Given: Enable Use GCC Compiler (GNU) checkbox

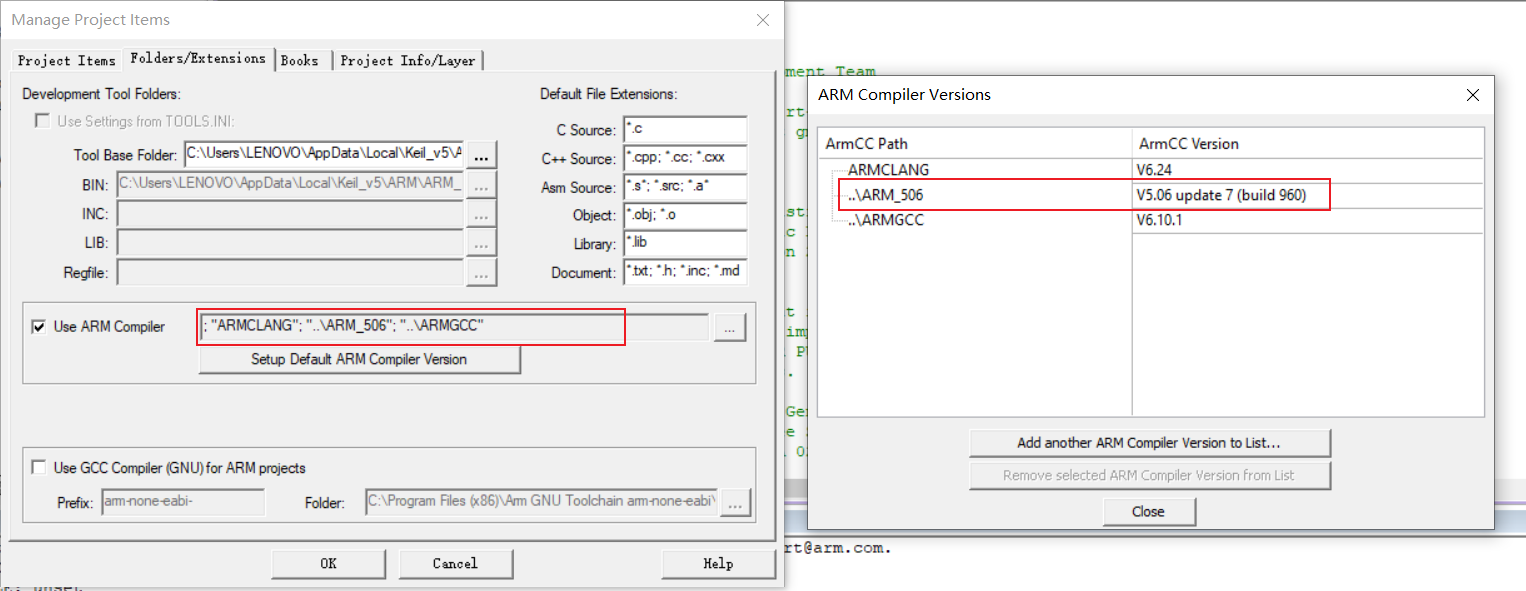Looking at the screenshot, I should 39,467.
